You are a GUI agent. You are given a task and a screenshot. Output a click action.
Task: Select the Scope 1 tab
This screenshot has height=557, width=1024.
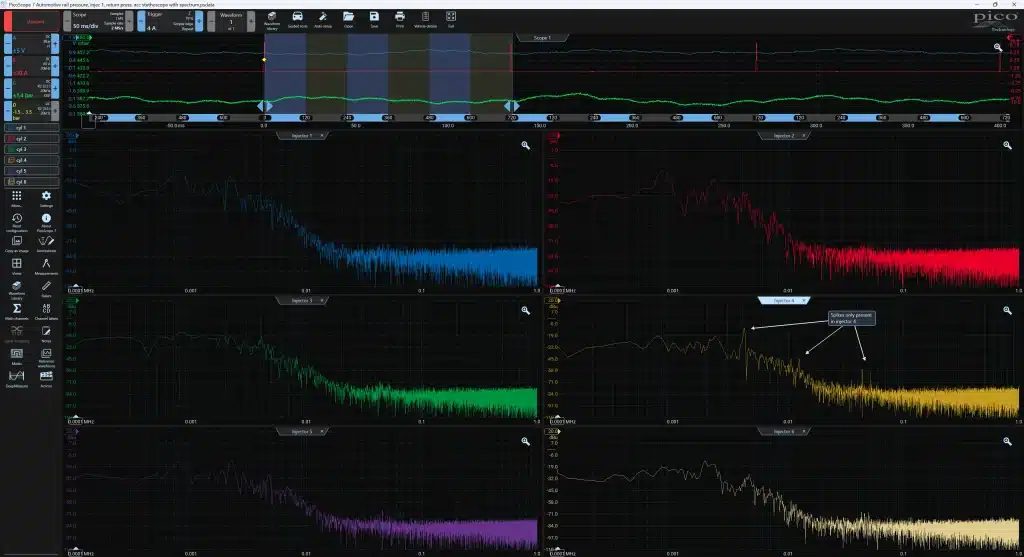[542, 38]
